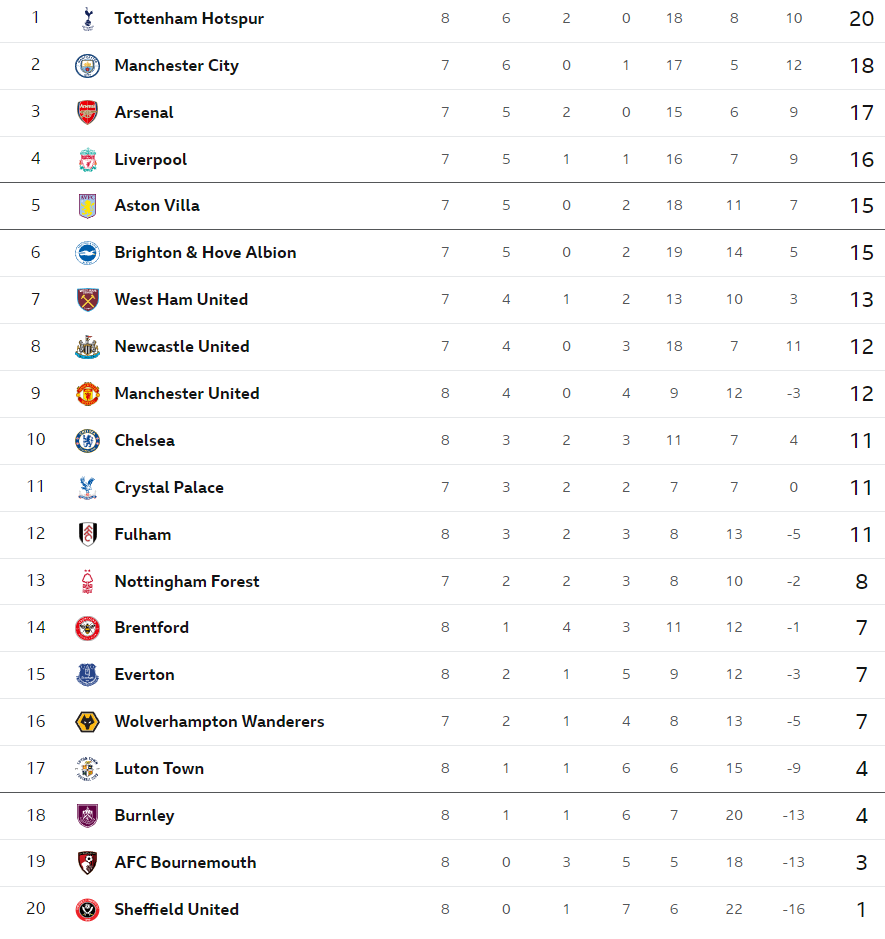Select the West Ham United crest
885x939 pixels.
point(87,299)
